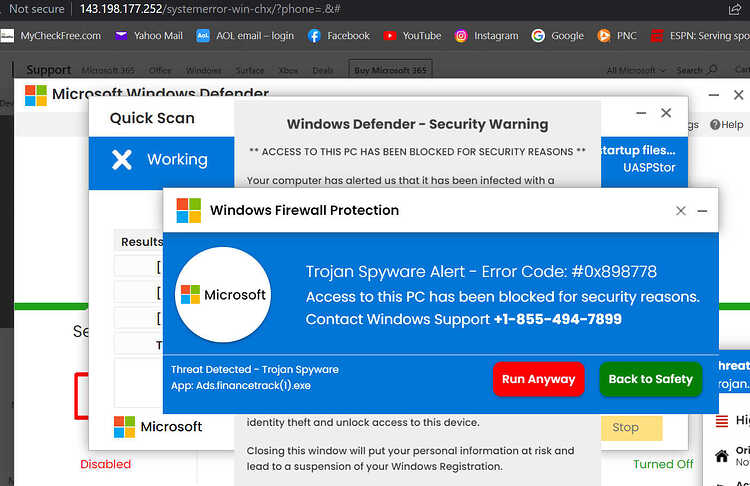Minimize the Windows Firewall Protection dialog
The width and height of the screenshot is (750, 486).
[x=702, y=211]
